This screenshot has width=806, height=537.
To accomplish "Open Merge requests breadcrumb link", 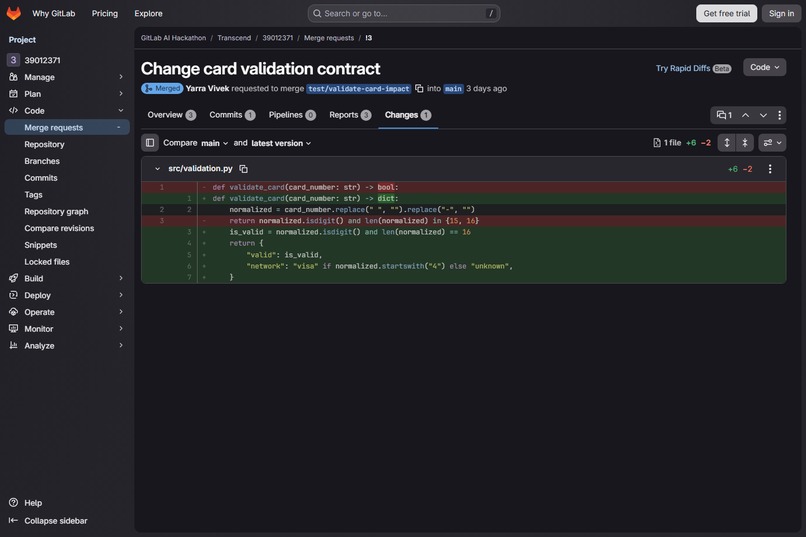I will point(329,38).
